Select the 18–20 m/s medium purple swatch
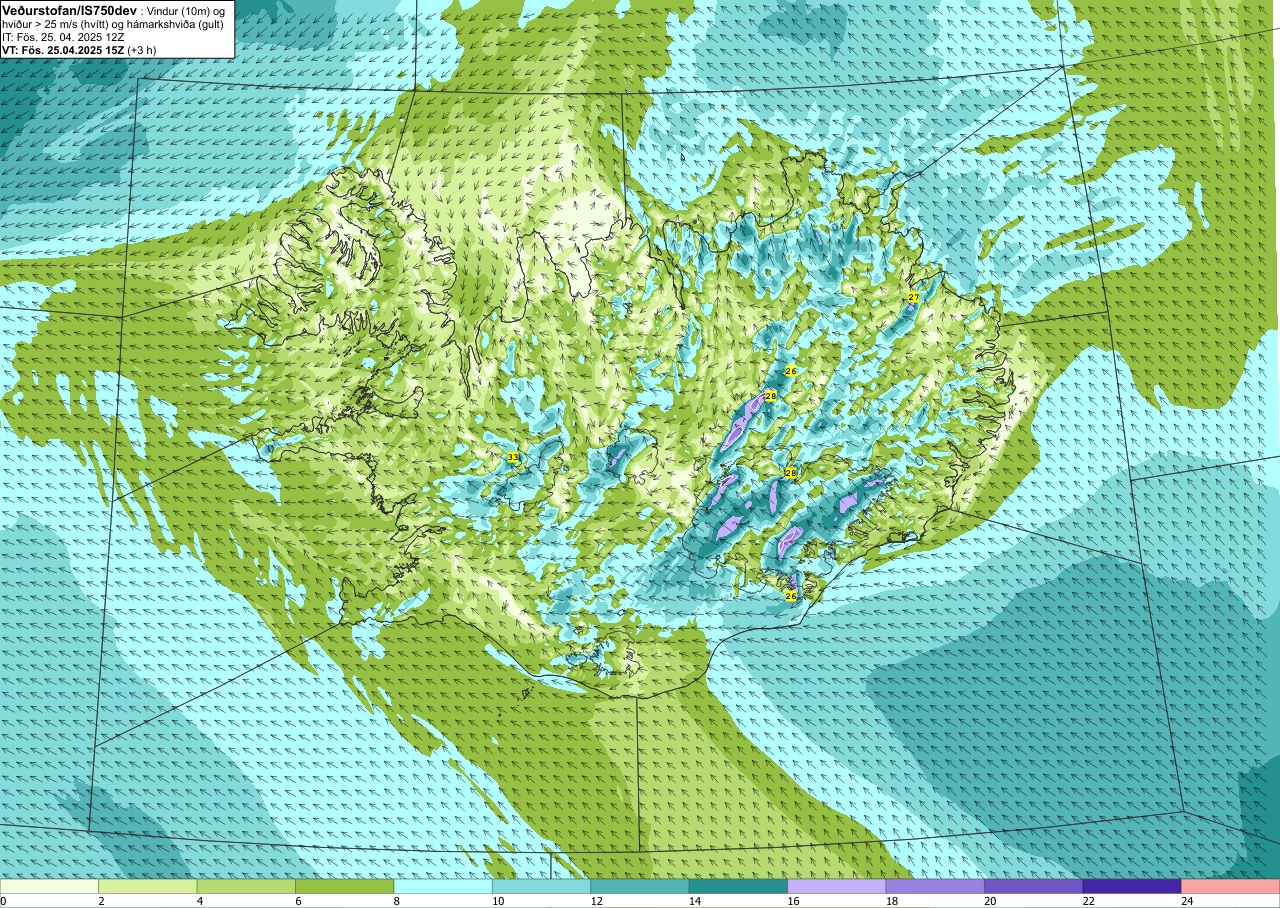 click(x=935, y=887)
